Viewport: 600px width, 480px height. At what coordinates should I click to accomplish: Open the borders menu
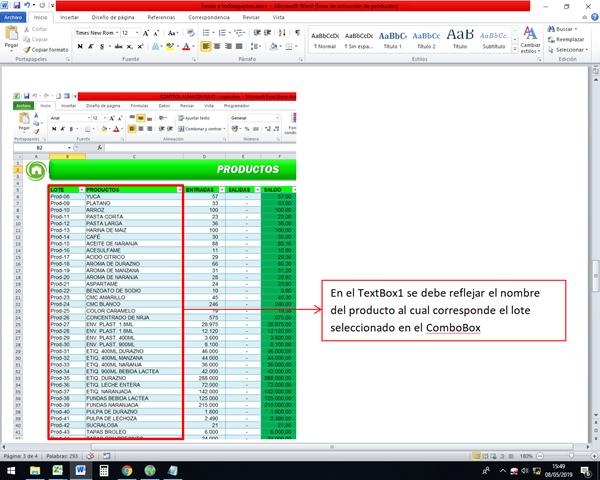(290, 46)
